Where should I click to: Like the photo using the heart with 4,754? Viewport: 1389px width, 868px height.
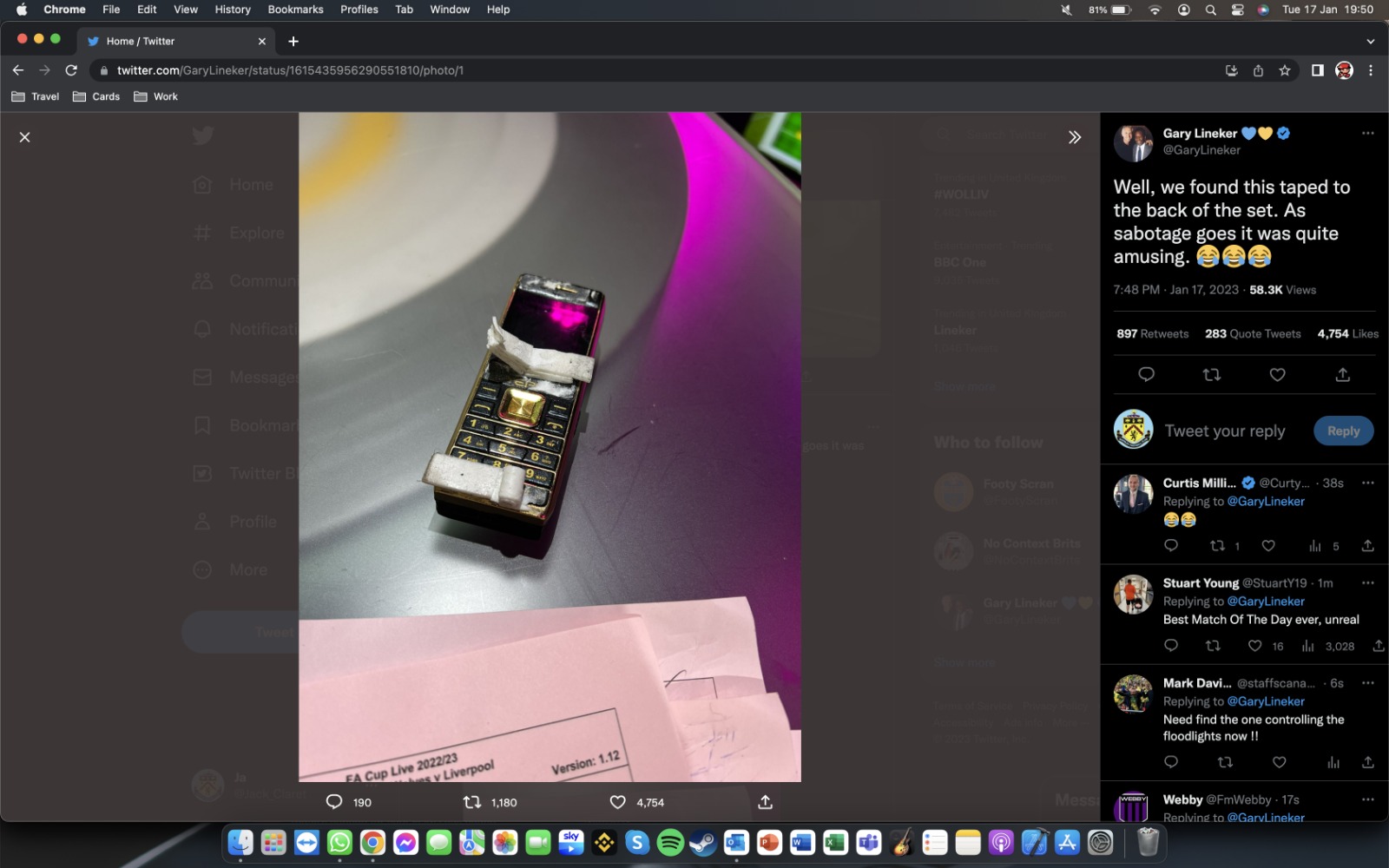618,802
